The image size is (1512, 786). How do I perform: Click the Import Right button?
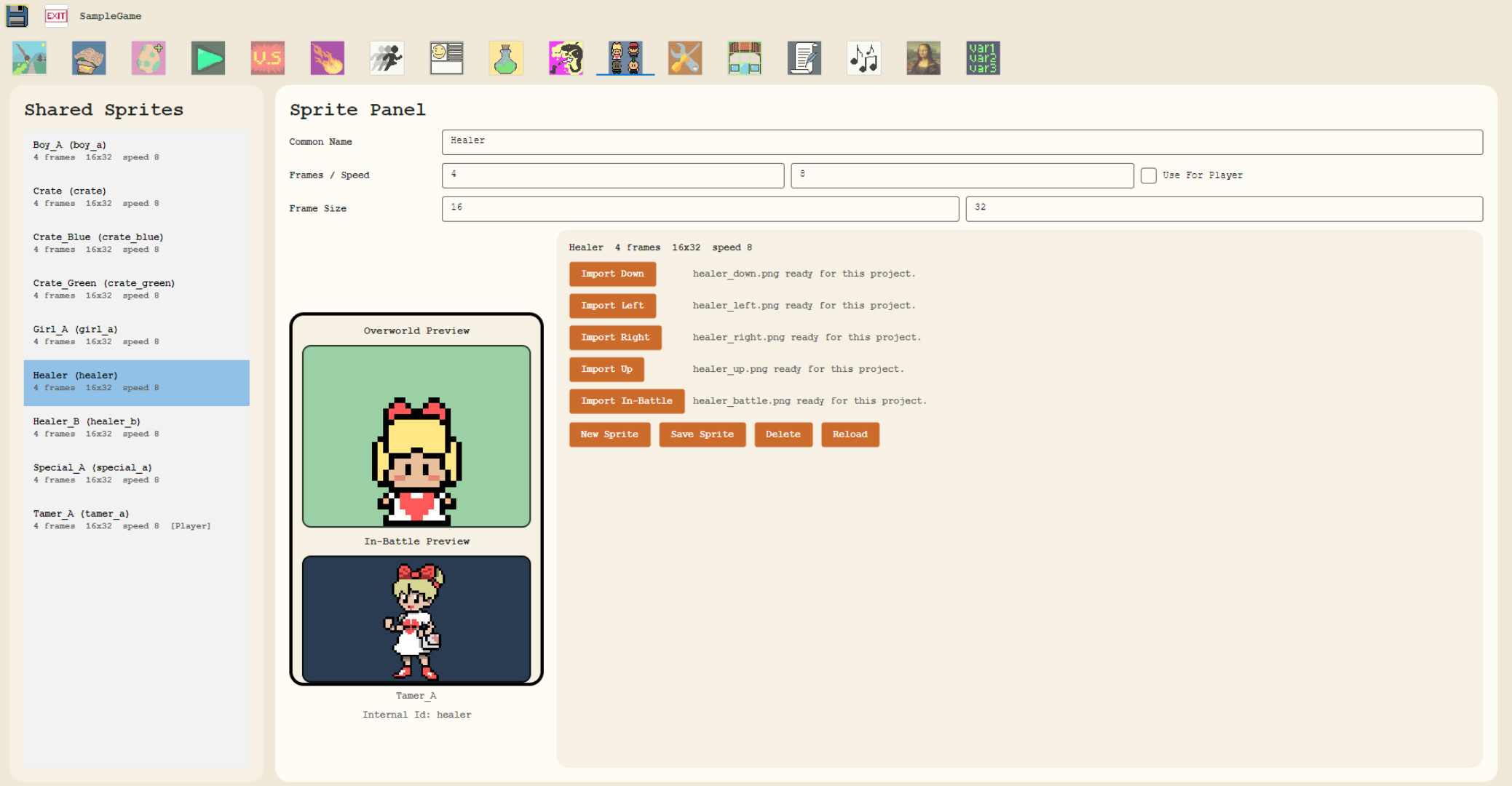615,338
